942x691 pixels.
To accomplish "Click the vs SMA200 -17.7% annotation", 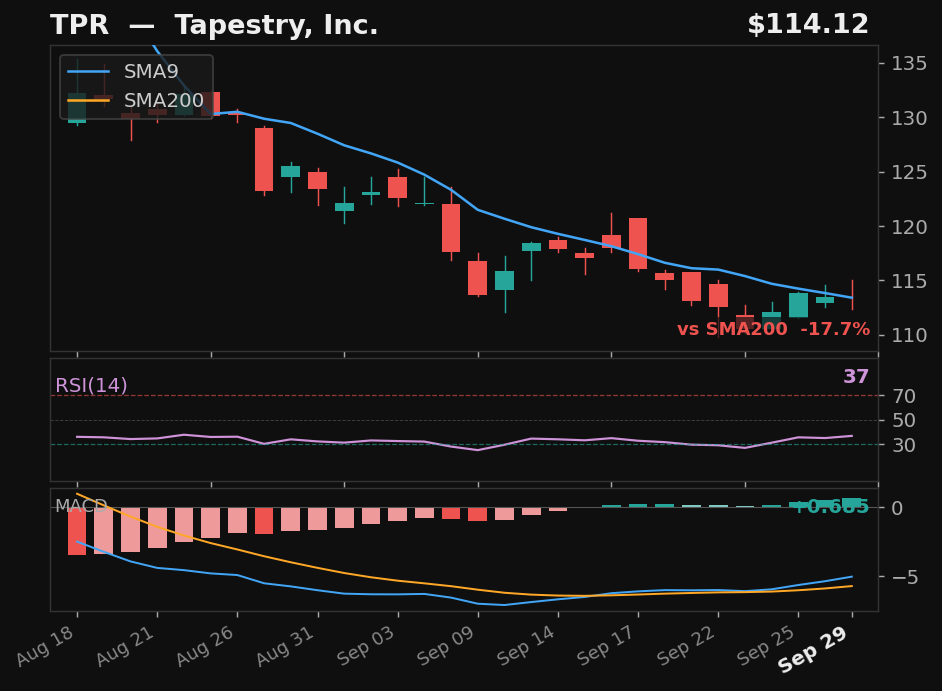I will click(773, 329).
